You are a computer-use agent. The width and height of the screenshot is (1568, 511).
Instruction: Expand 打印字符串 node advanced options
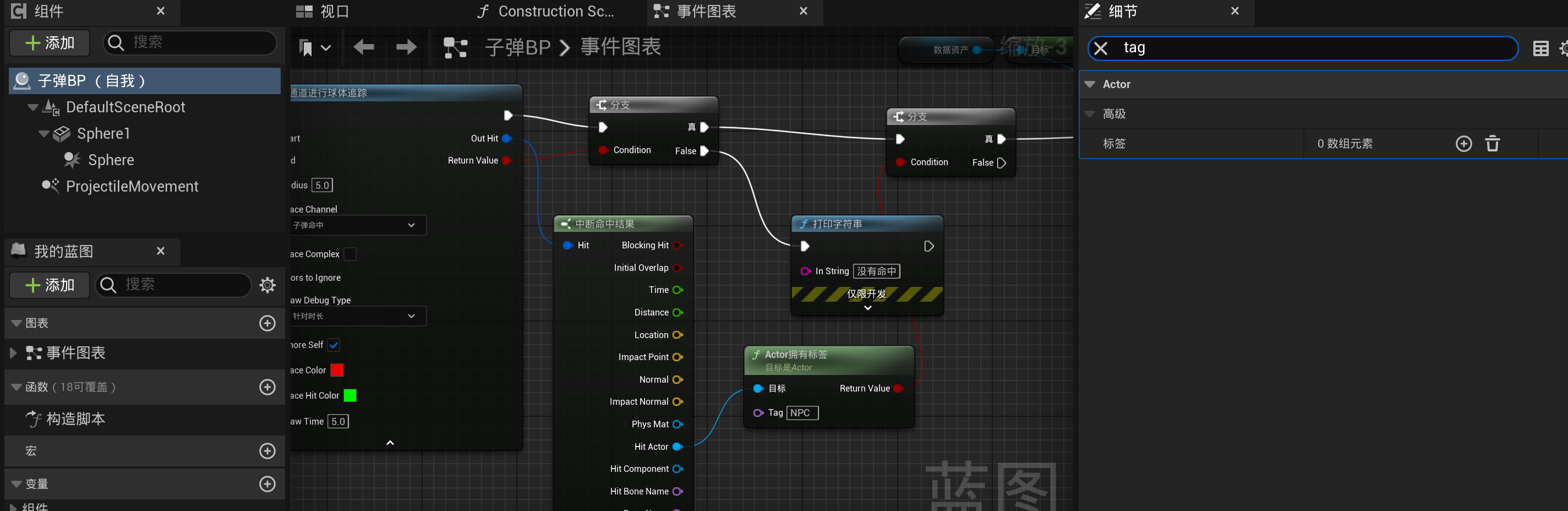[x=868, y=308]
